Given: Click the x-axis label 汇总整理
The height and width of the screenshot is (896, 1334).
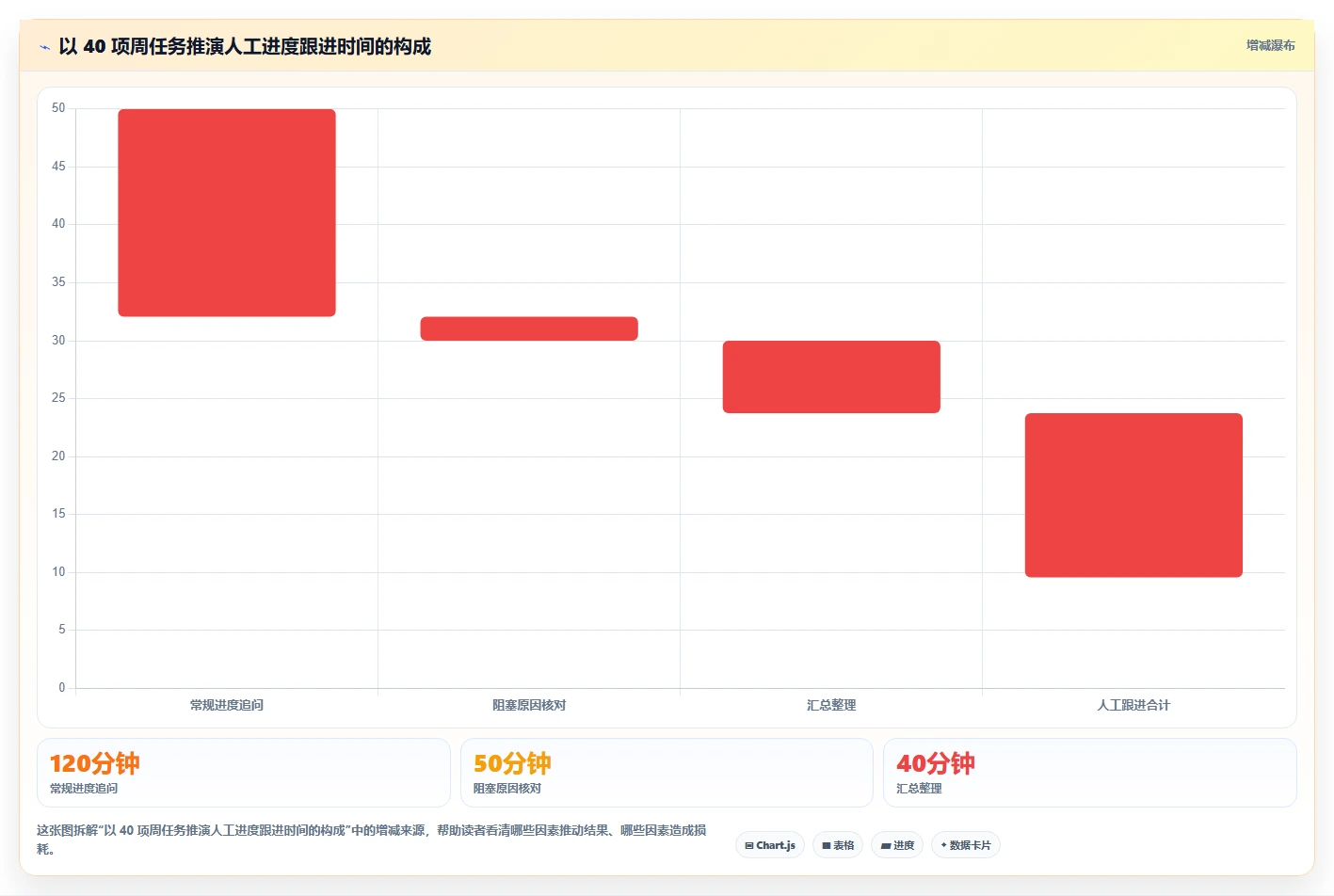Looking at the screenshot, I should pyautogui.click(x=831, y=705).
